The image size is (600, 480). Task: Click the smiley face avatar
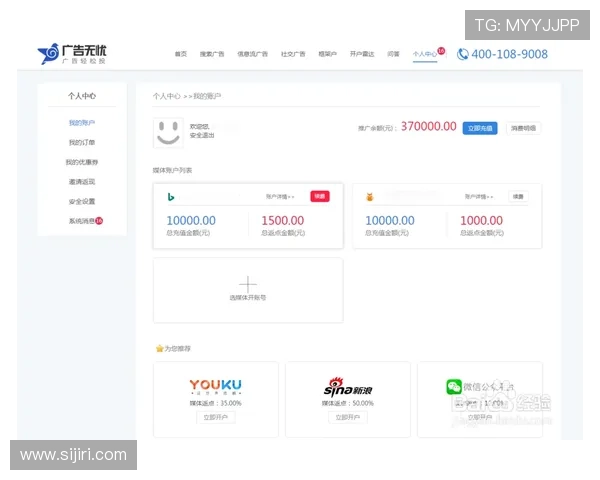point(168,133)
